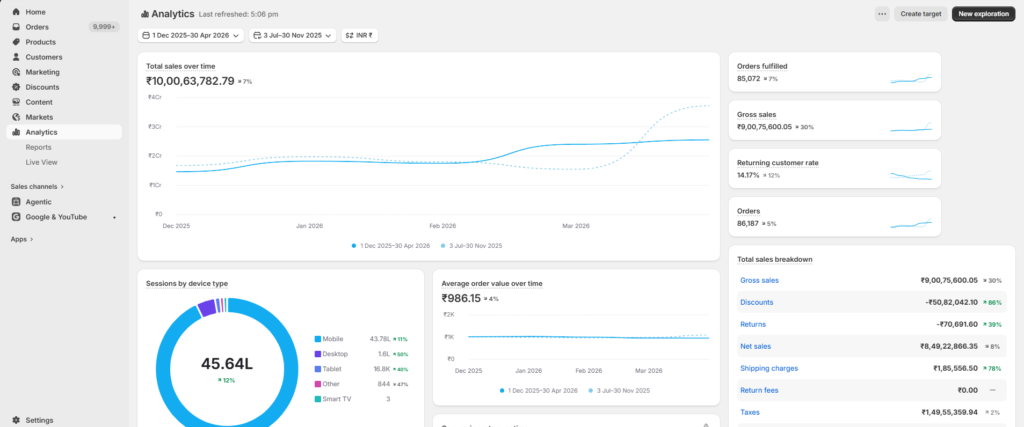Open the 3 Jul–30 Nov 2025 comparison dropdown
1024x427 pixels.
[x=293, y=35]
